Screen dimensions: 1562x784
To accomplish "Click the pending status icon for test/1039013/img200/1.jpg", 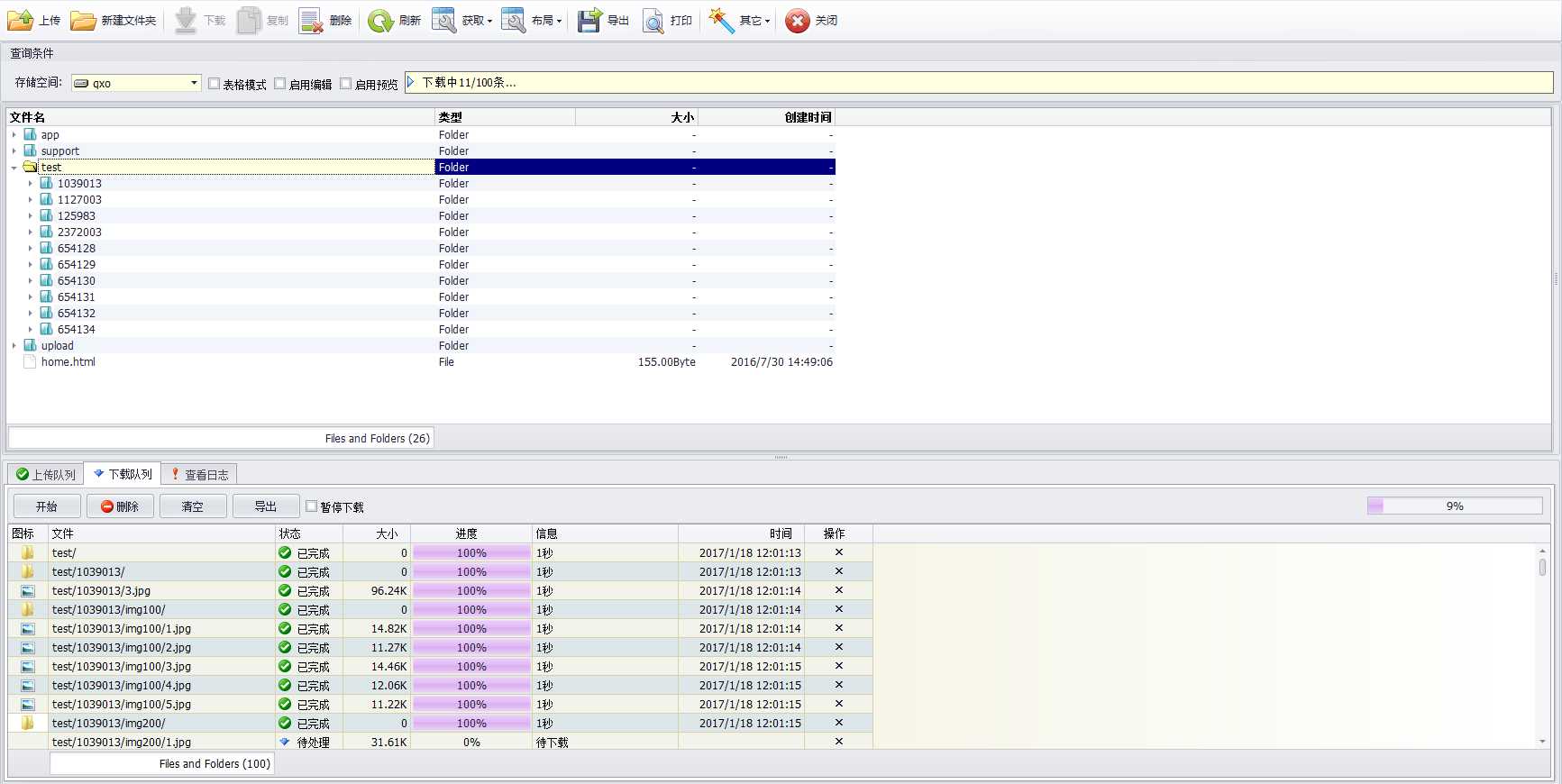I will [285, 743].
